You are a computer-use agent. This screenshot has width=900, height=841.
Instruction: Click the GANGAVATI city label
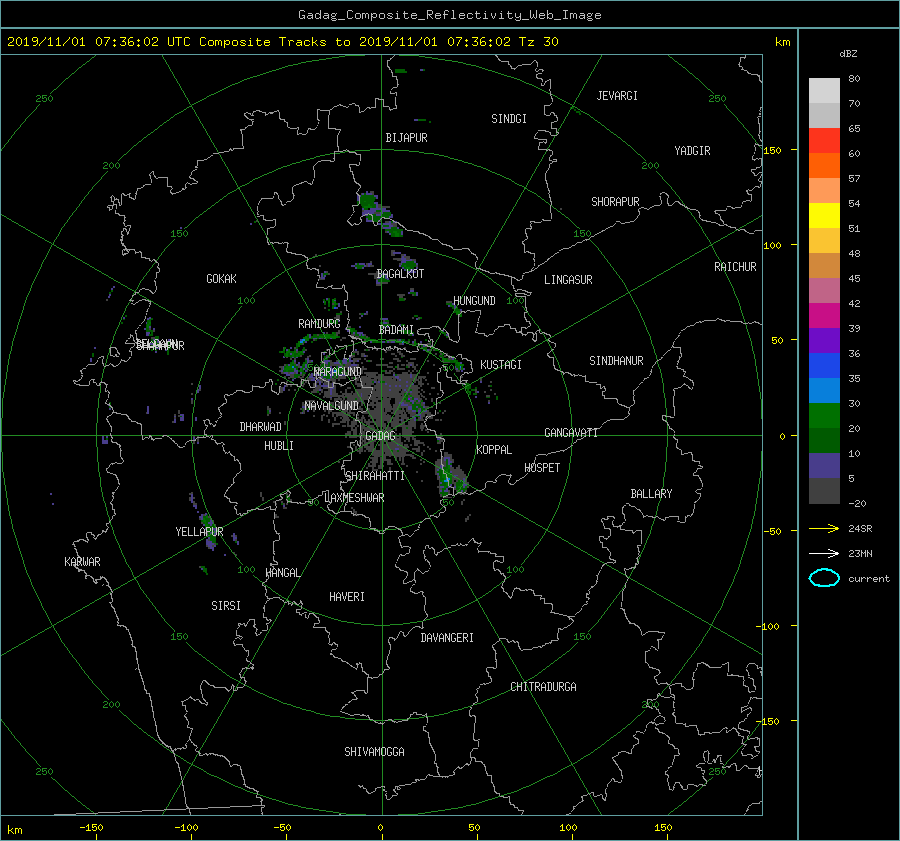571,432
